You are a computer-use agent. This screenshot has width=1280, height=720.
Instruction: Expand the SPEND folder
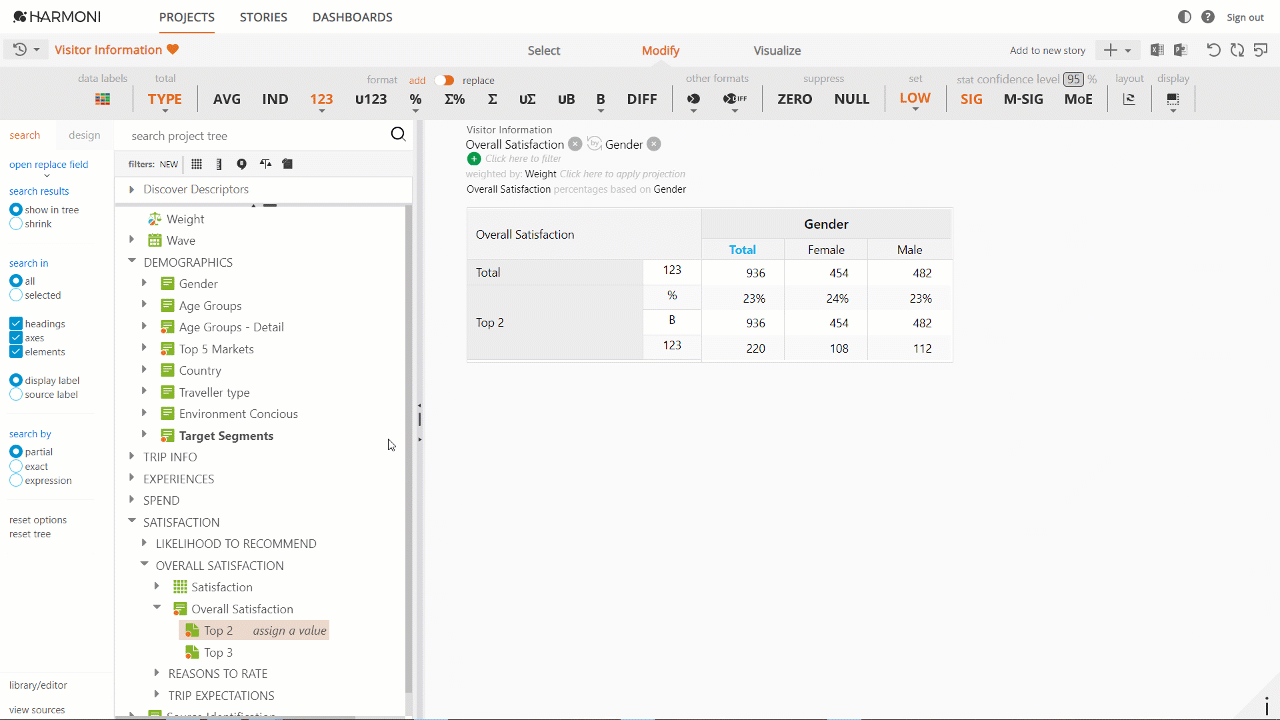pos(131,500)
